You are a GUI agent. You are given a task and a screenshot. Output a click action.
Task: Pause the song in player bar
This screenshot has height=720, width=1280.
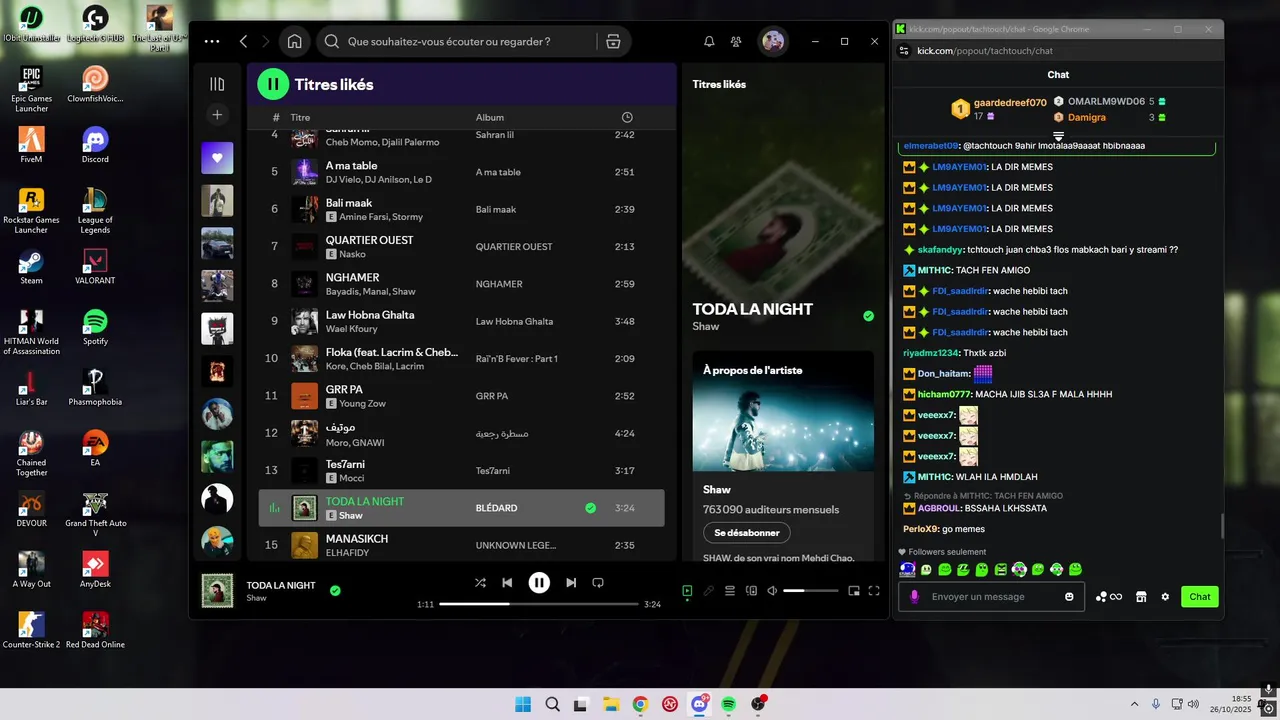[539, 582]
